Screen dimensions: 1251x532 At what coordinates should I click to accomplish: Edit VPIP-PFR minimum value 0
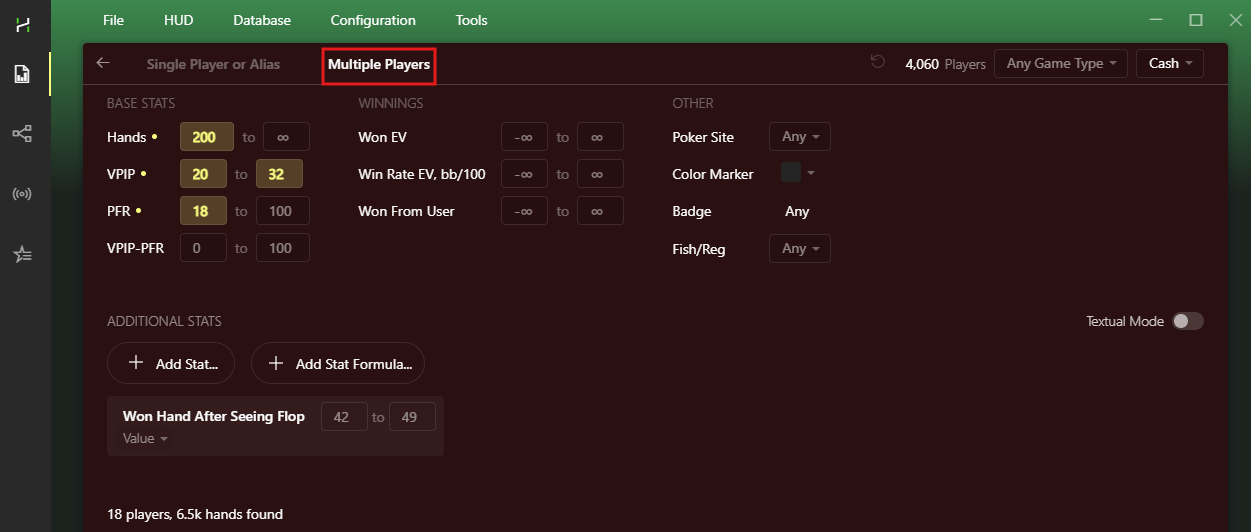coord(203,247)
